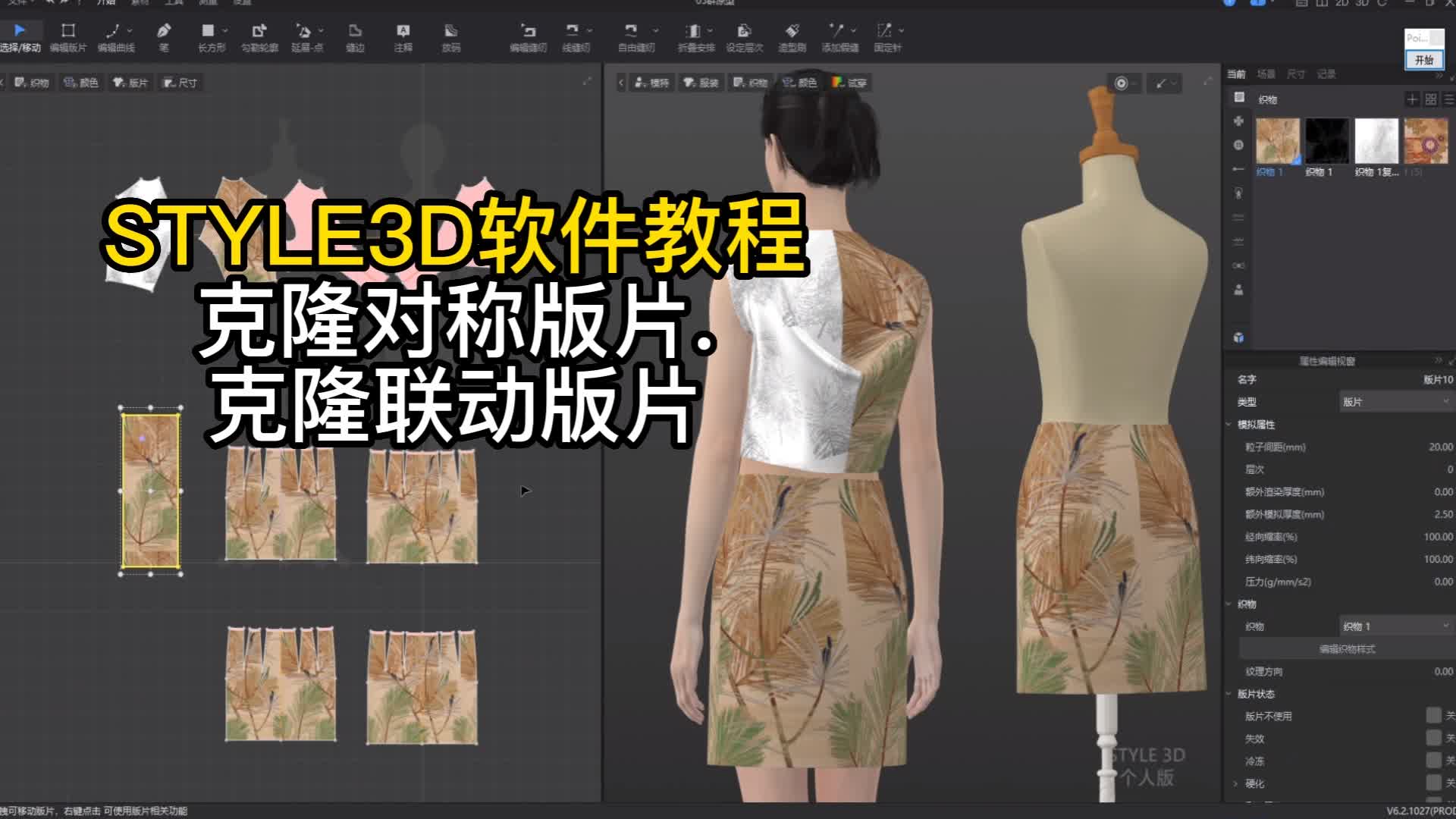
Task: Choose the 延展-点 extend point tool
Action: point(306,37)
